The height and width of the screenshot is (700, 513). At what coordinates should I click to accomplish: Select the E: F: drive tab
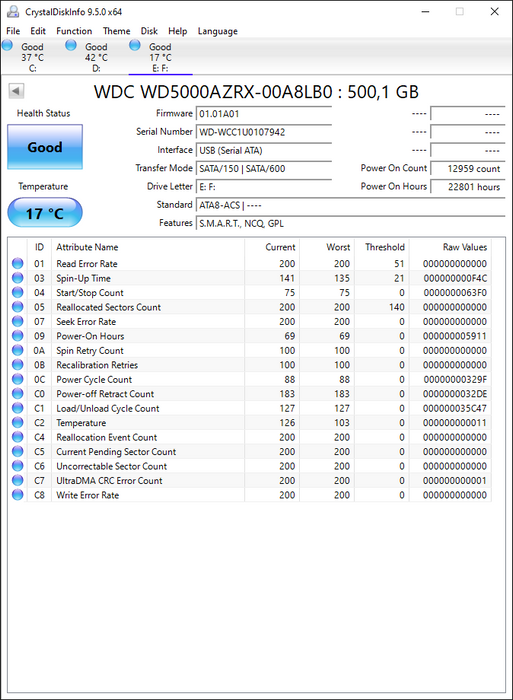click(160, 57)
